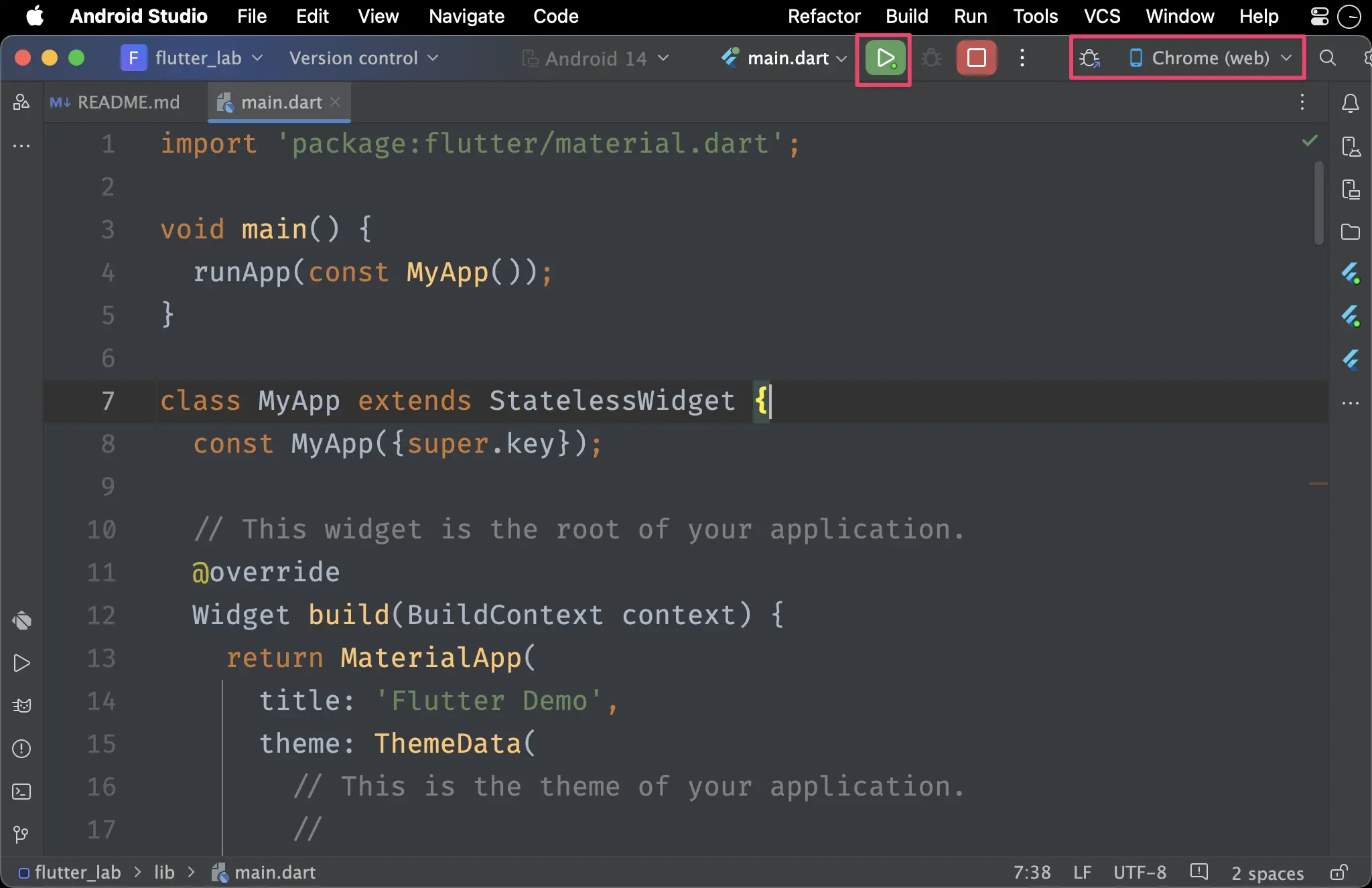
Task: Open the Run tool window on left sidebar
Action: [x=21, y=663]
